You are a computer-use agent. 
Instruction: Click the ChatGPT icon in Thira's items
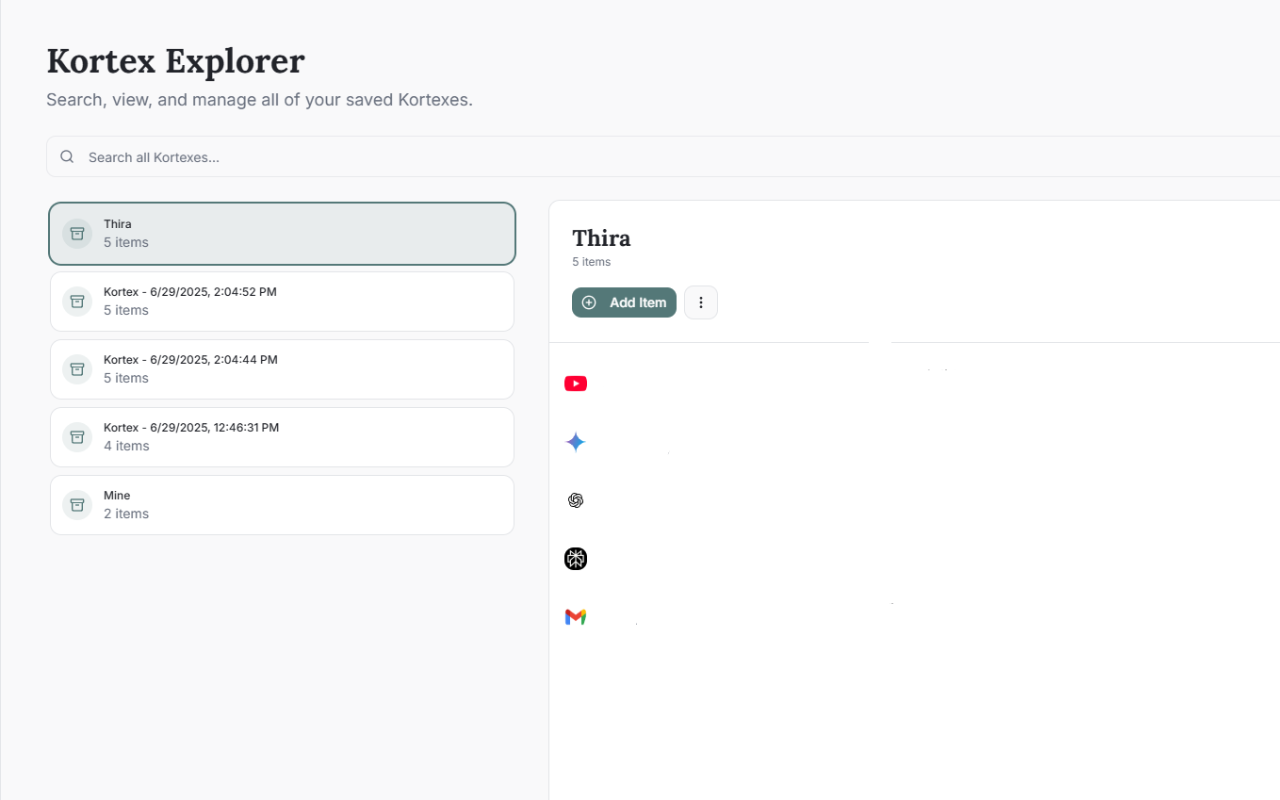[575, 500]
